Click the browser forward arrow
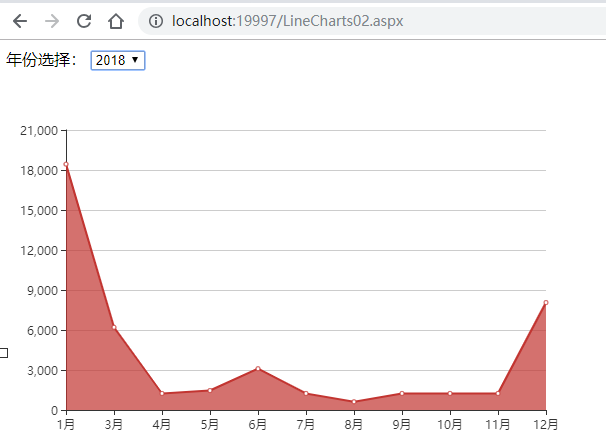Viewport: 606px width, 442px height. [x=52, y=21]
